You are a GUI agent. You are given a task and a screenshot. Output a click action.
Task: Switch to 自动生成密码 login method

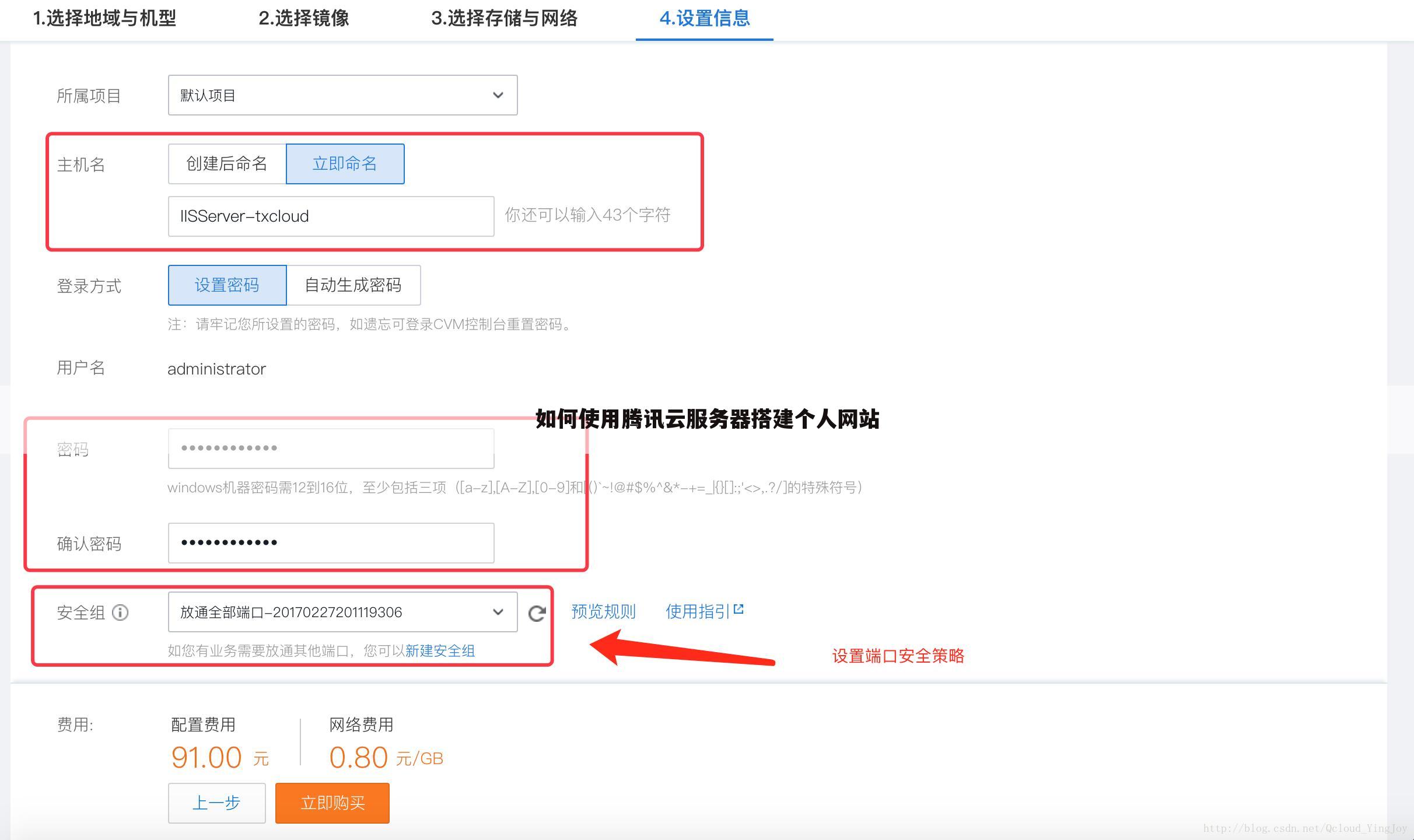(x=353, y=285)
